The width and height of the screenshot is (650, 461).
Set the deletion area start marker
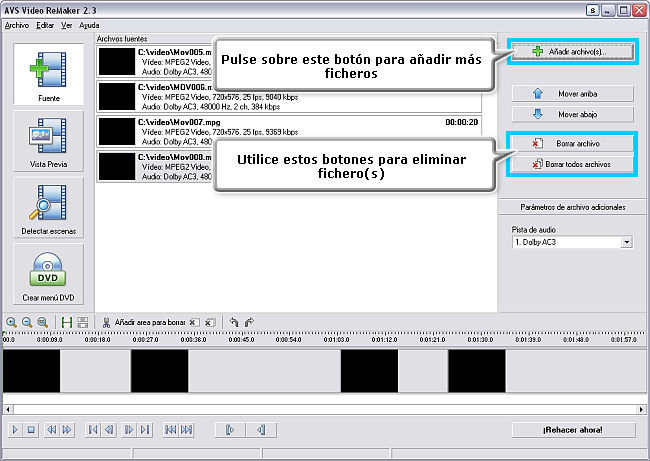(x=230, y=429)
